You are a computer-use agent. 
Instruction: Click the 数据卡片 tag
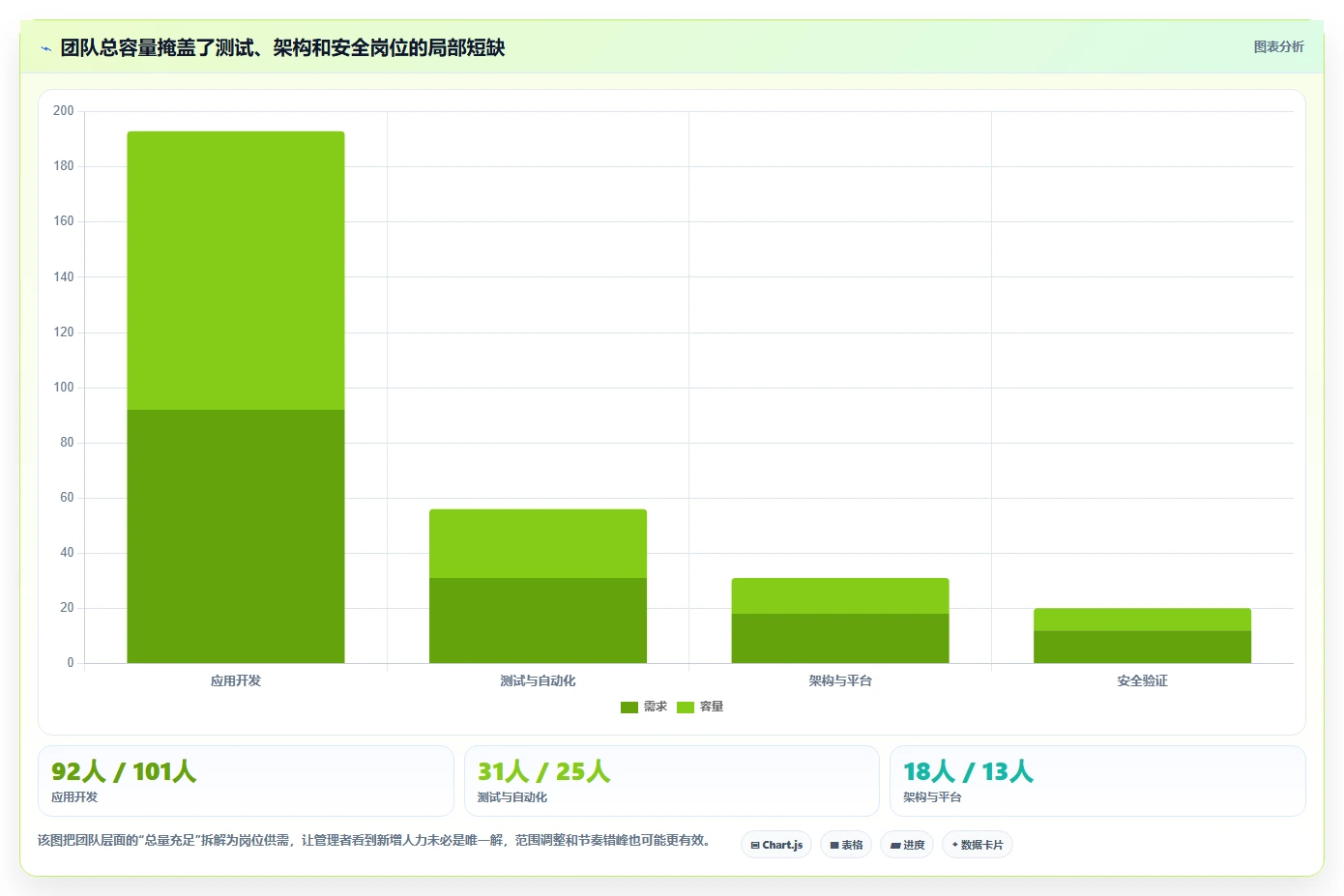[x=978, y=845]
